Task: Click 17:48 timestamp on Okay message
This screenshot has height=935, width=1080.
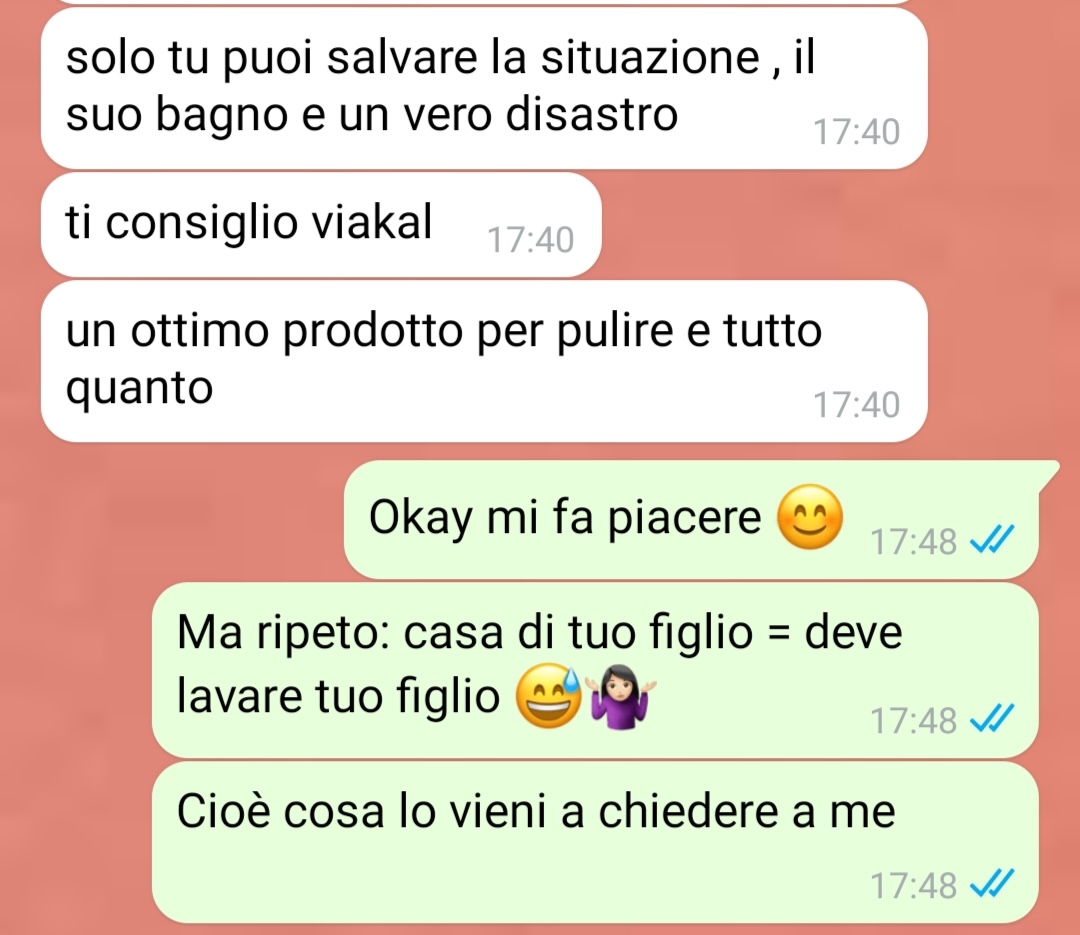Action: 913,542
